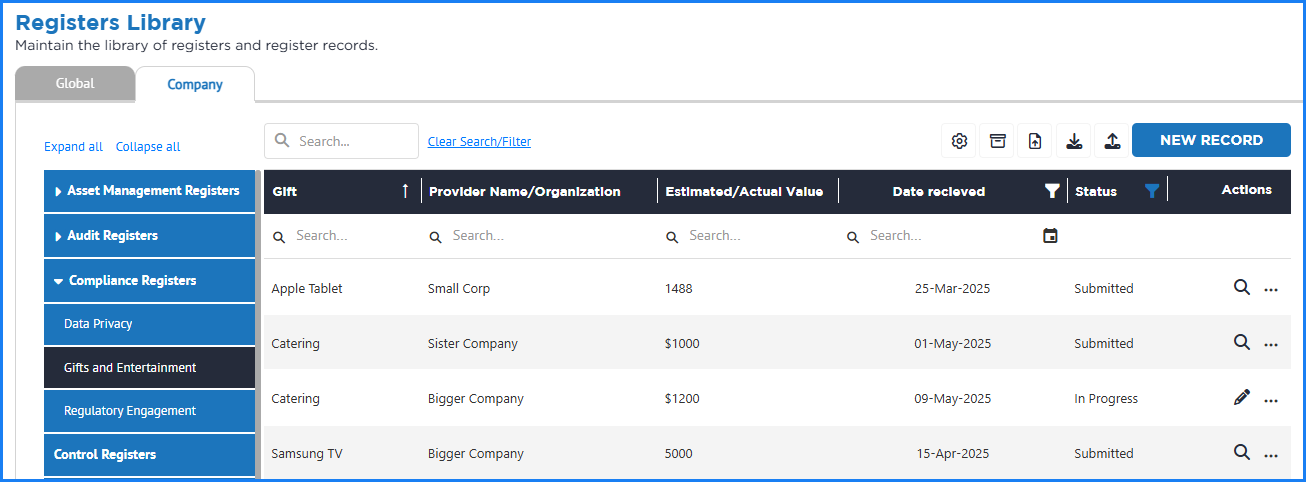1306x482 pixels.
Task: Click the file export page icon
Action: click(x=1035, y=141)
